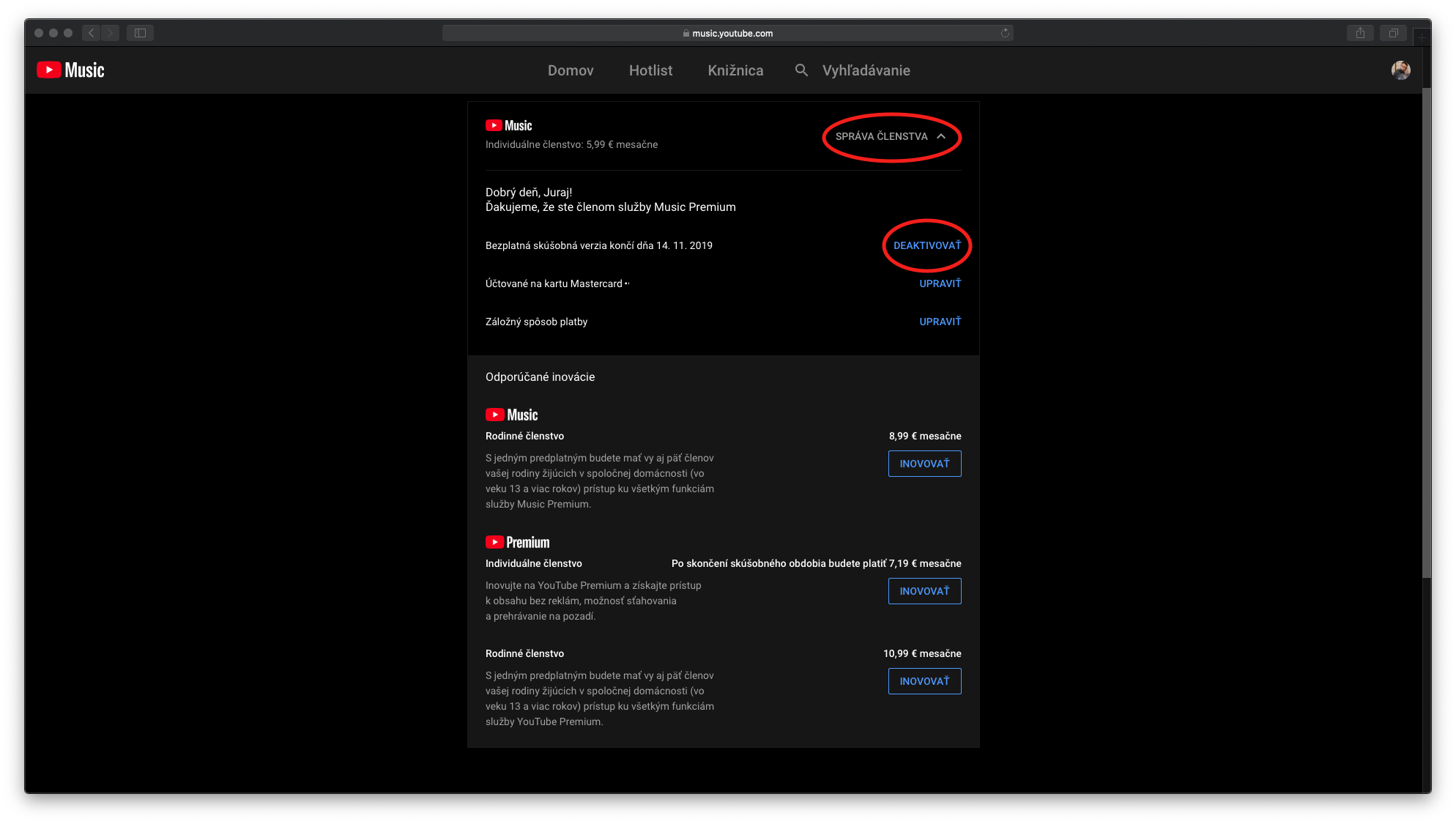Click the YouTube Music logo in header
The width and height of the screenshot is (1456, 824).
[71, 70]
